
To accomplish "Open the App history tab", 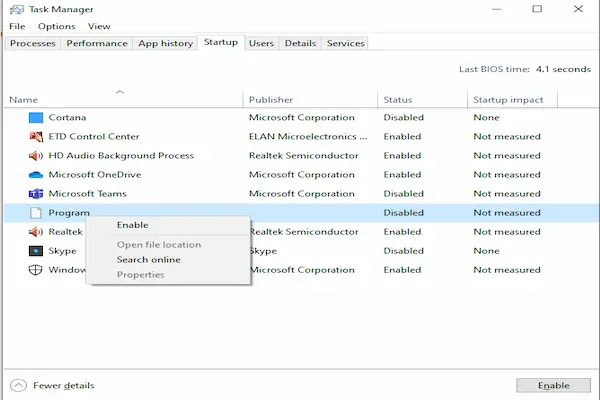I will coord(165,43).
